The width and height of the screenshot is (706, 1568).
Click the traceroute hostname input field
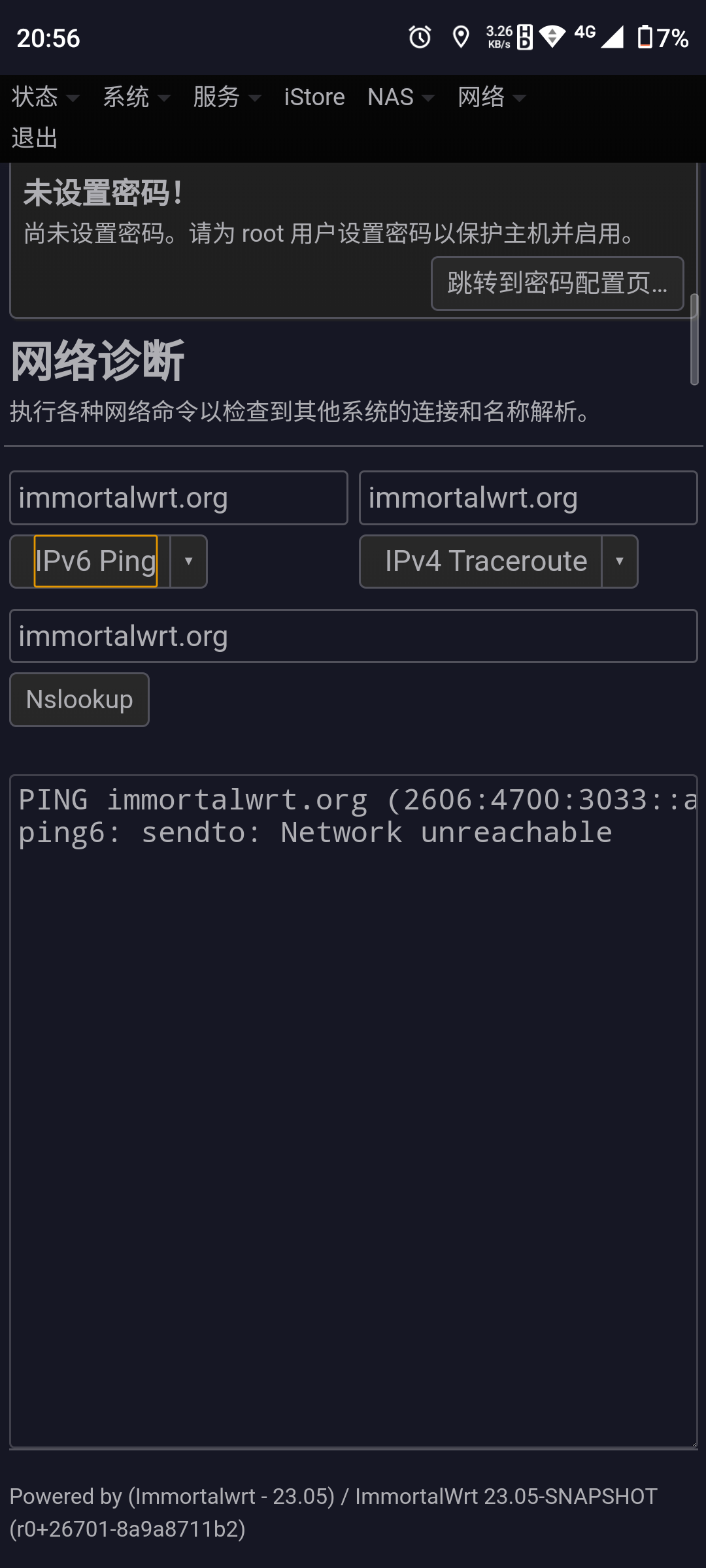(x=528, y=497)
